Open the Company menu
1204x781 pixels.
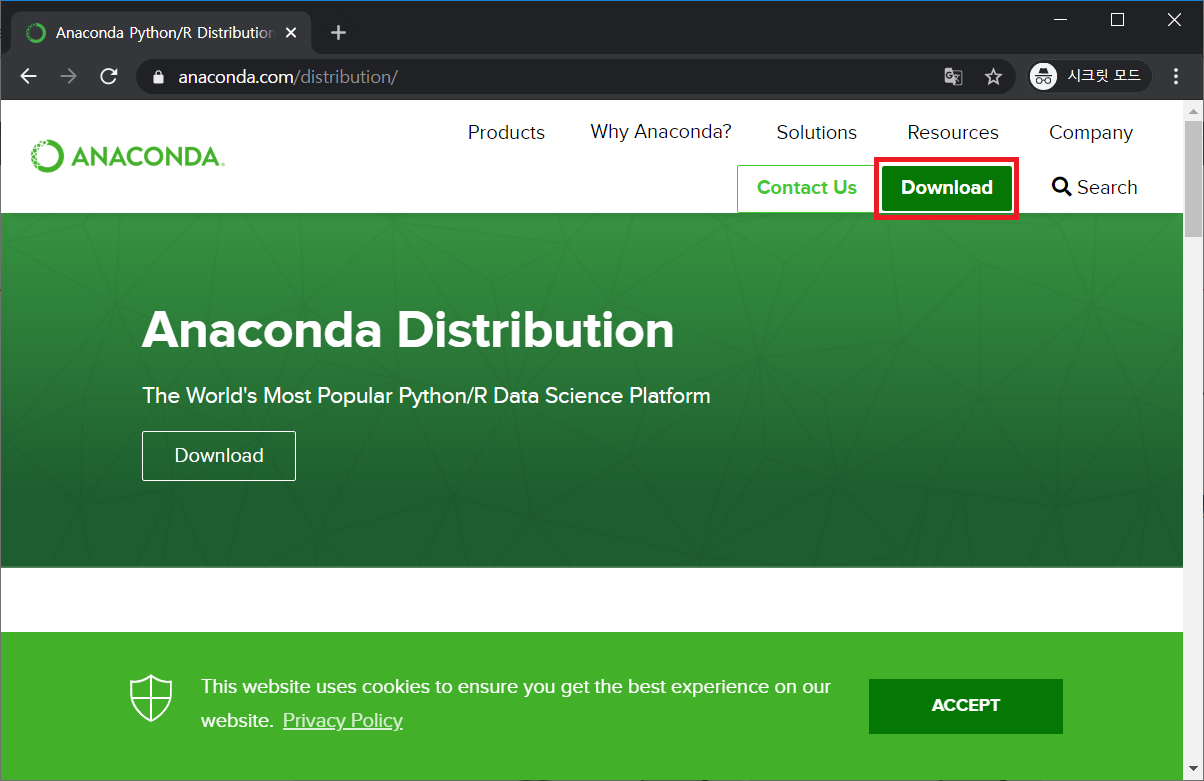pyautogui.click(x=1091, y=132)
